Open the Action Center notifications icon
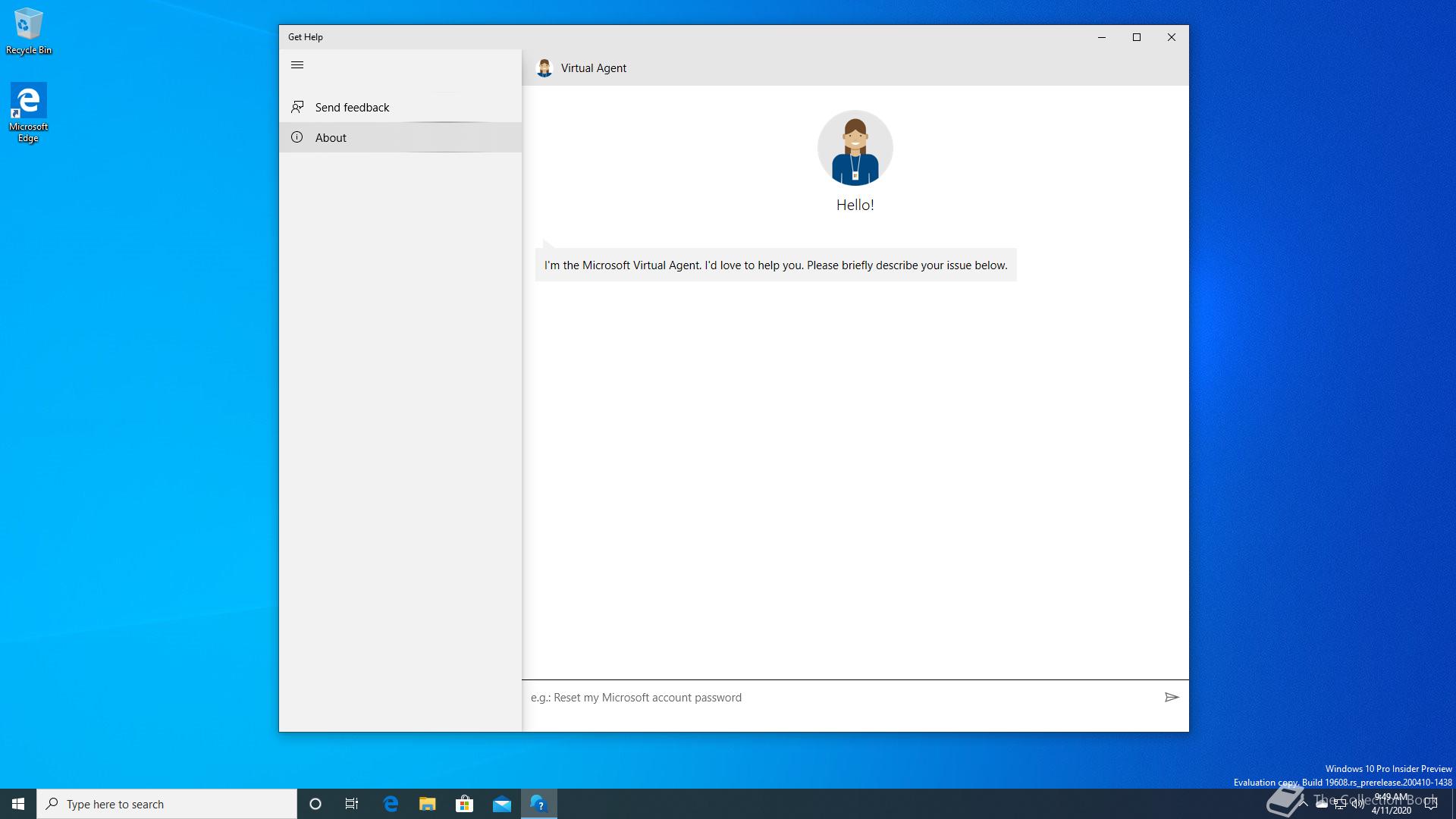 click(1431, 804)
